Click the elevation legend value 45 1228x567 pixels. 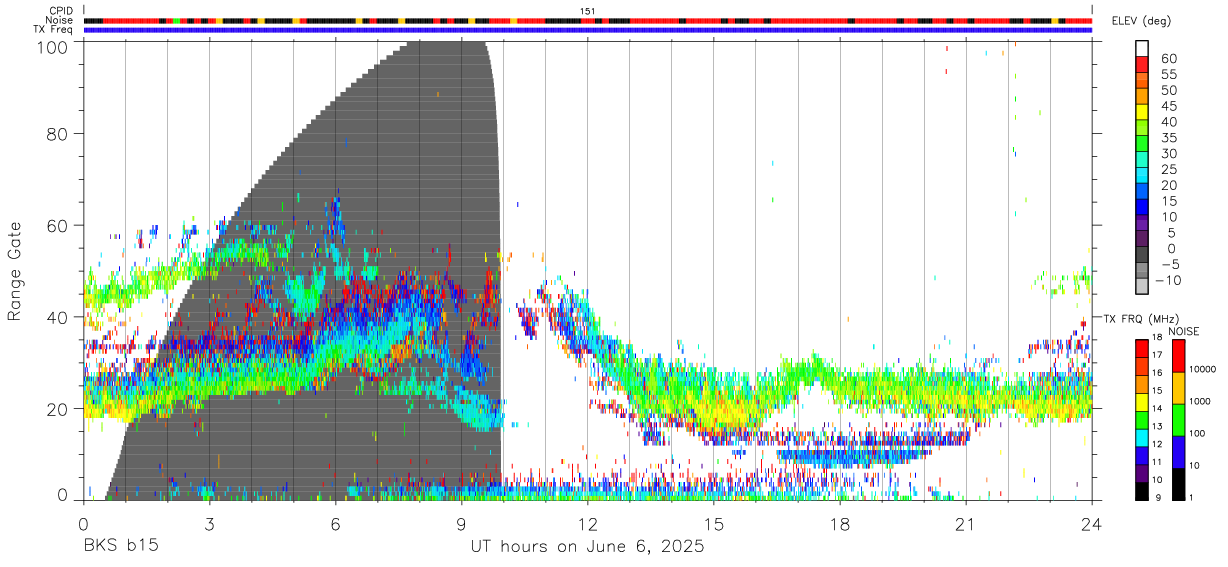pyautogui.click(x=1167, y=106)
